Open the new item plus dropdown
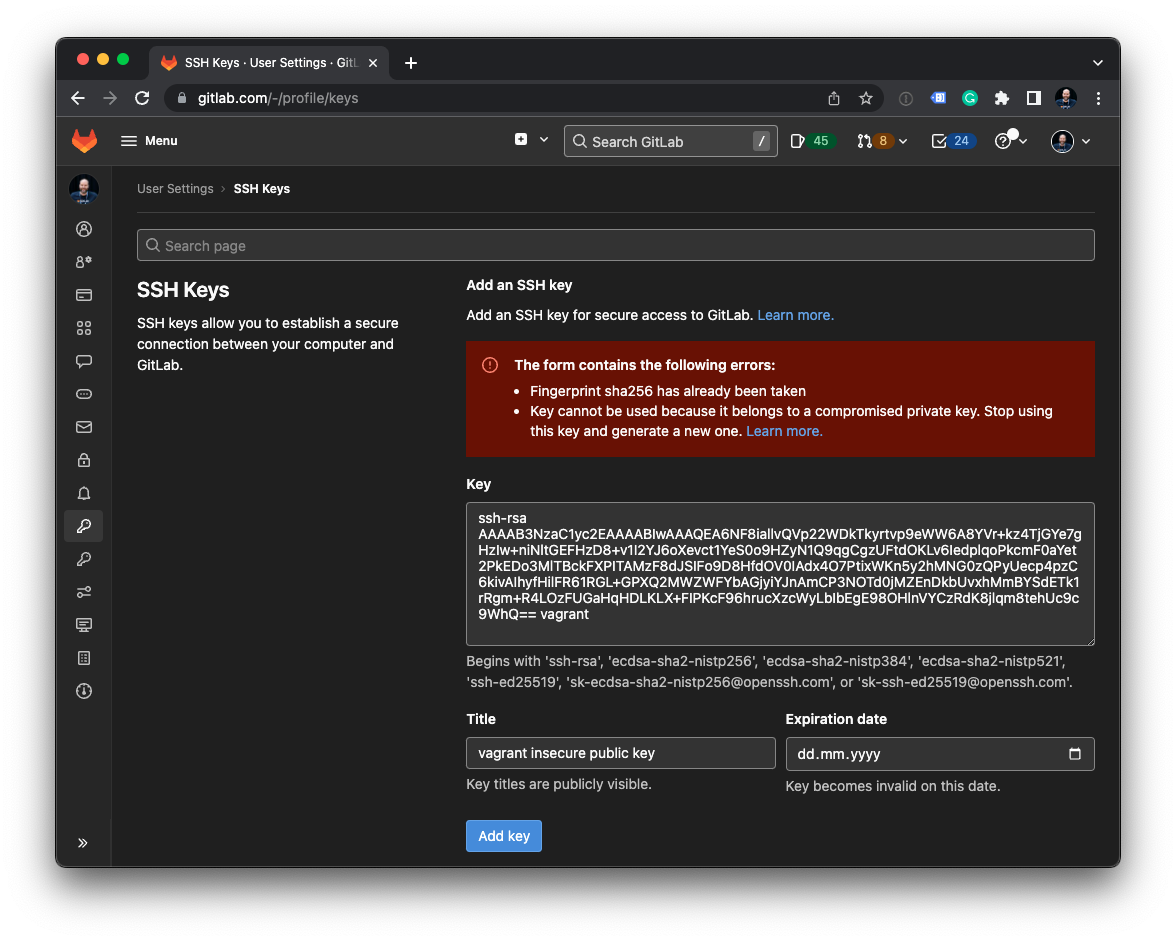The image size is (1176, 941). tap(530, 140)
